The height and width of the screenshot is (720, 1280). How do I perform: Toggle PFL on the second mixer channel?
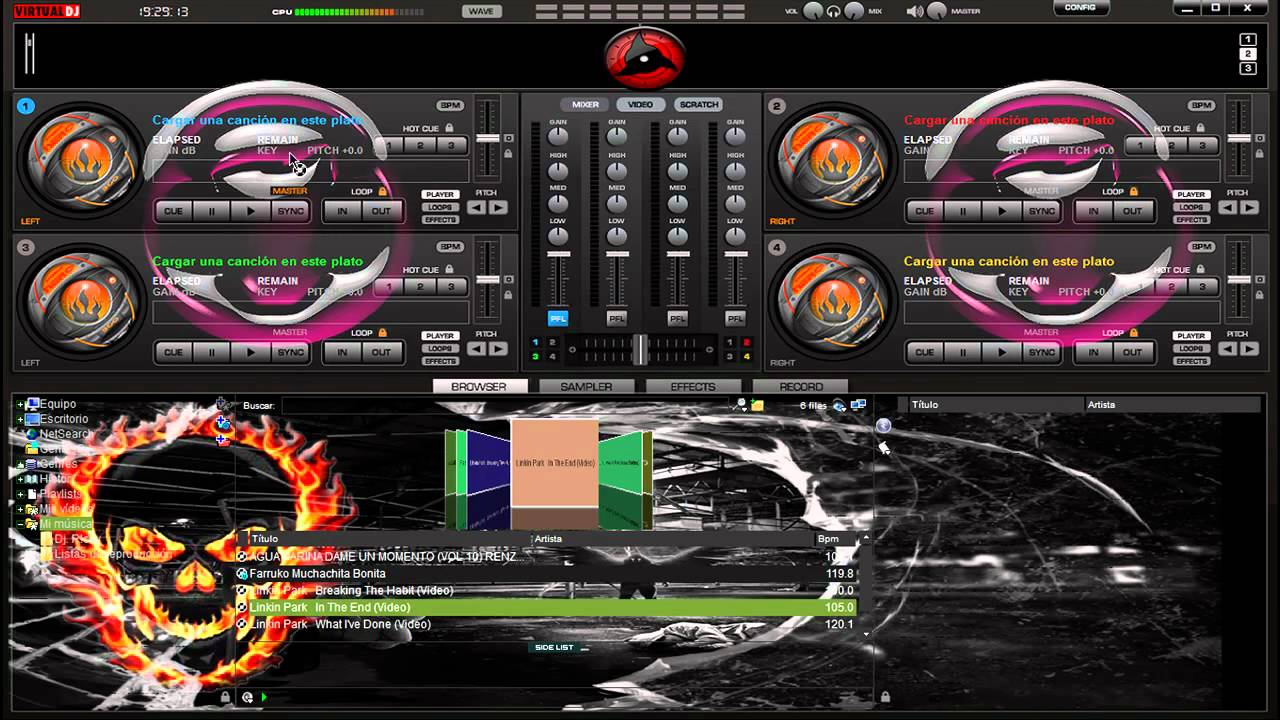617,318
